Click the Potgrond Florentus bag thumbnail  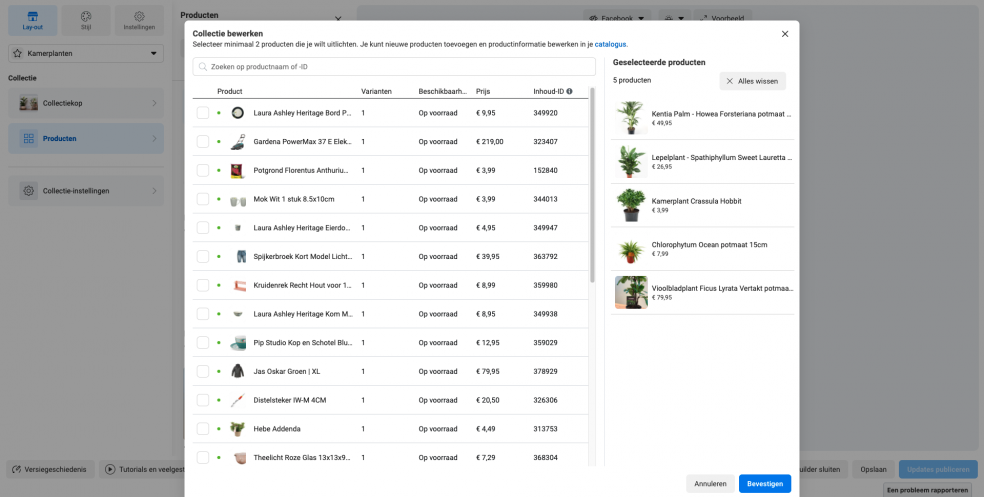(237, 170)
